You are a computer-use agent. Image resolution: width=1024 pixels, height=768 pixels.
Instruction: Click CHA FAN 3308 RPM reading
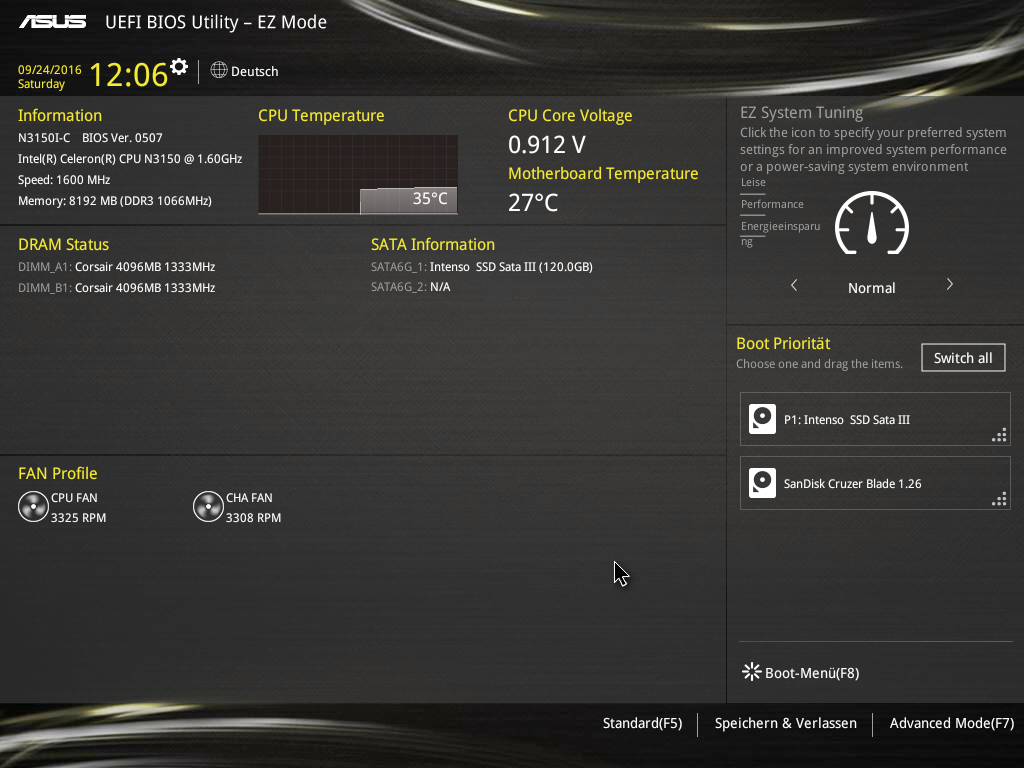coord(253,517)
